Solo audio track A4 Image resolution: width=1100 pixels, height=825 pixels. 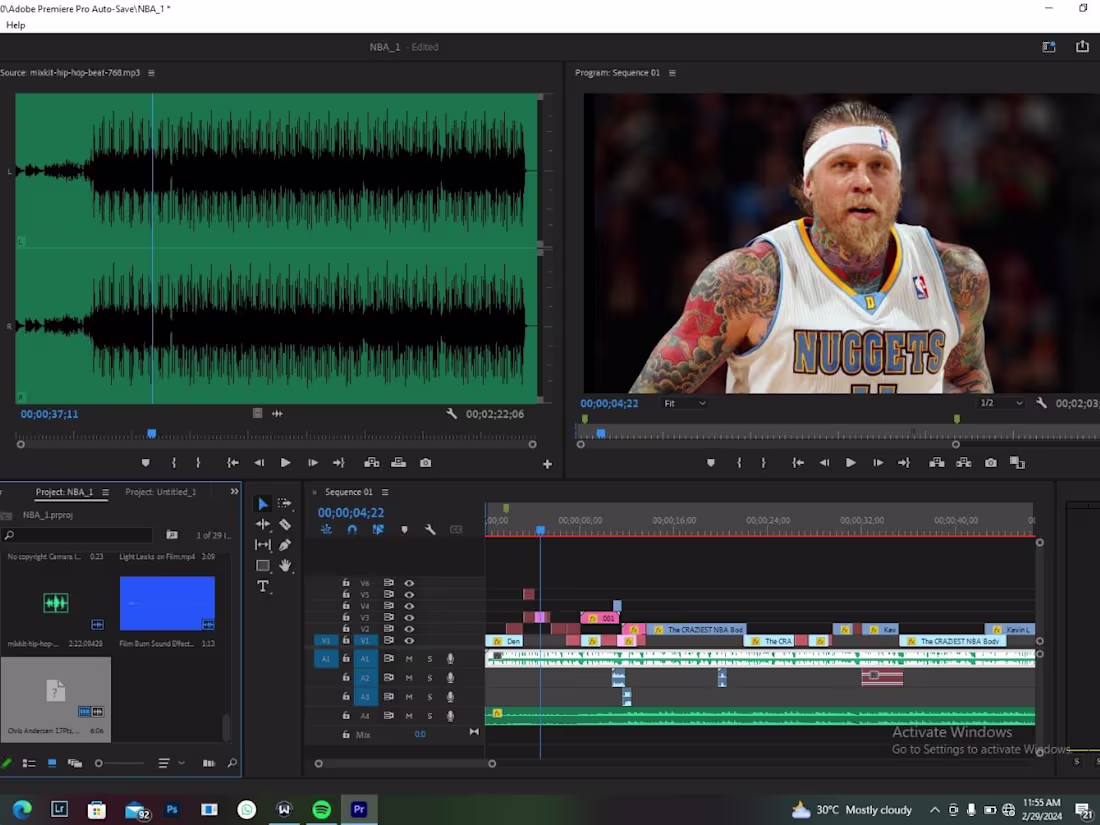[430, 716]
